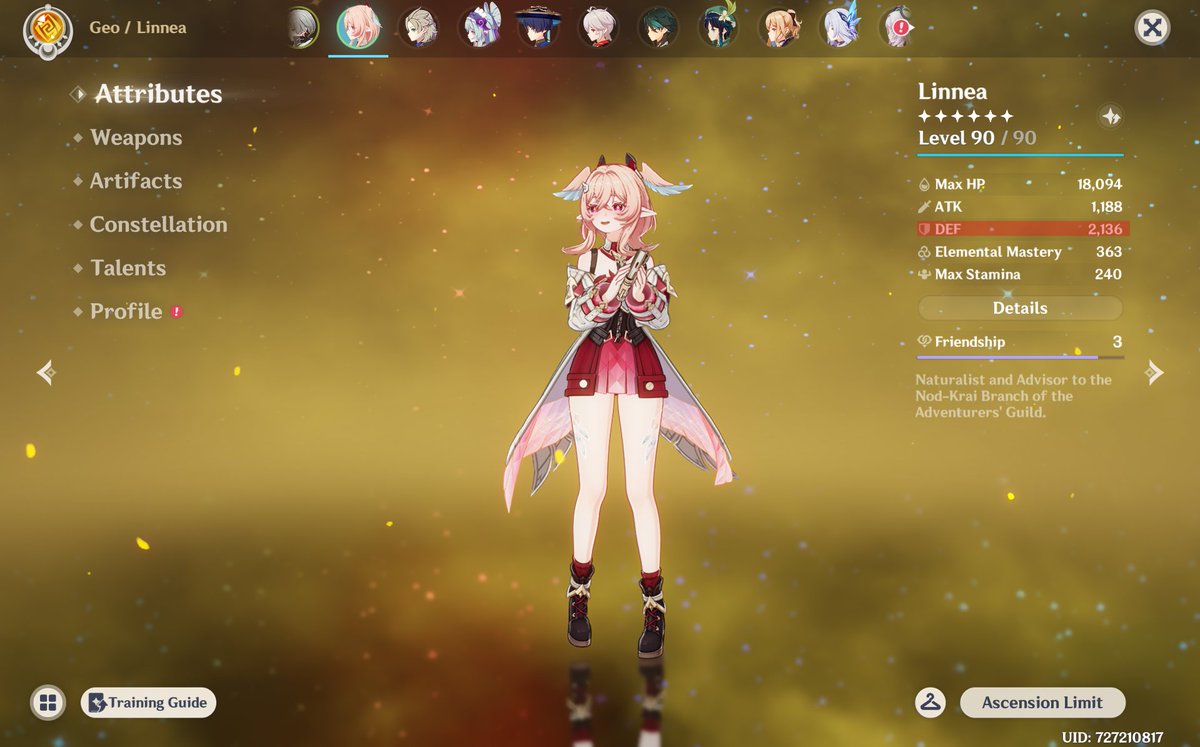Click the Ascension Limit button
1200x747 pixels.
click(1042, 703)
